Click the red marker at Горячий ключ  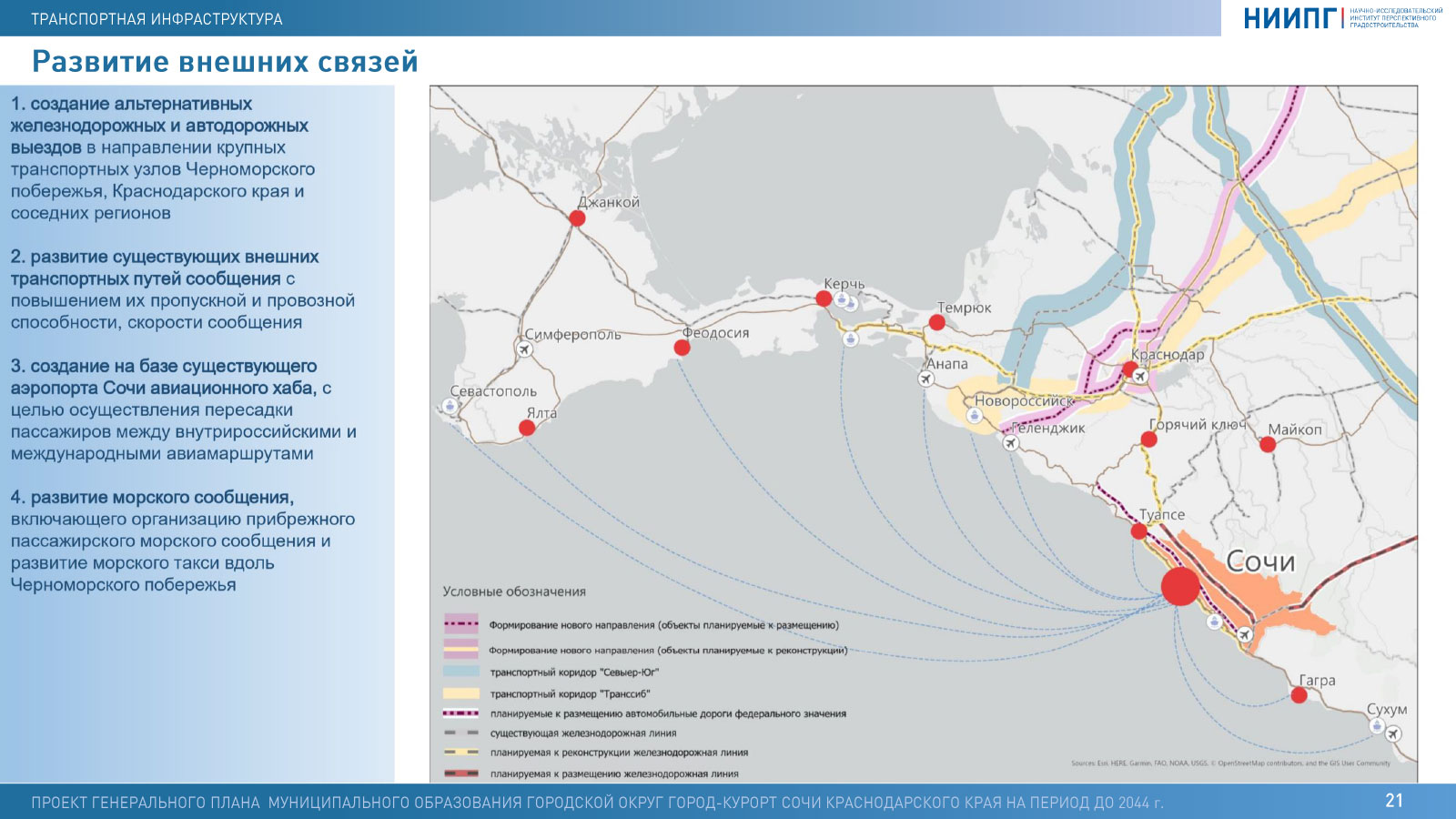click(x=1148, y=440)
